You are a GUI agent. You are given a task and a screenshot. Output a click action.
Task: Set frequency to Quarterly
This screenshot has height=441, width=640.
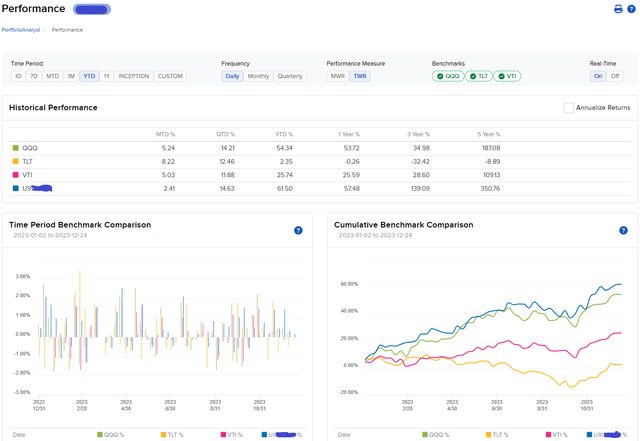pos(290,76)
